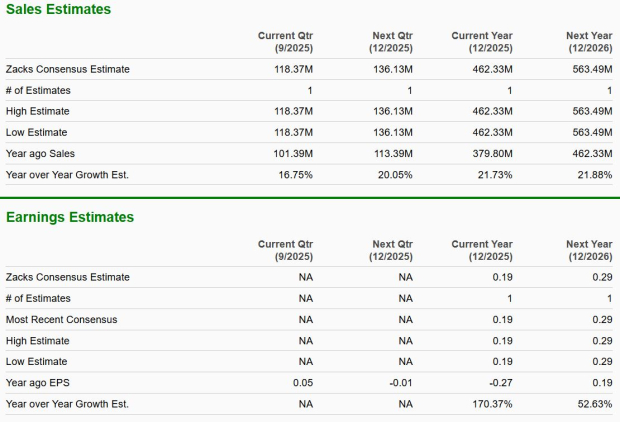Image resolution: width=620 pixels, height=422 pixels.
Task: Select the Year ago EPS row label
Action: click(38, 383)
